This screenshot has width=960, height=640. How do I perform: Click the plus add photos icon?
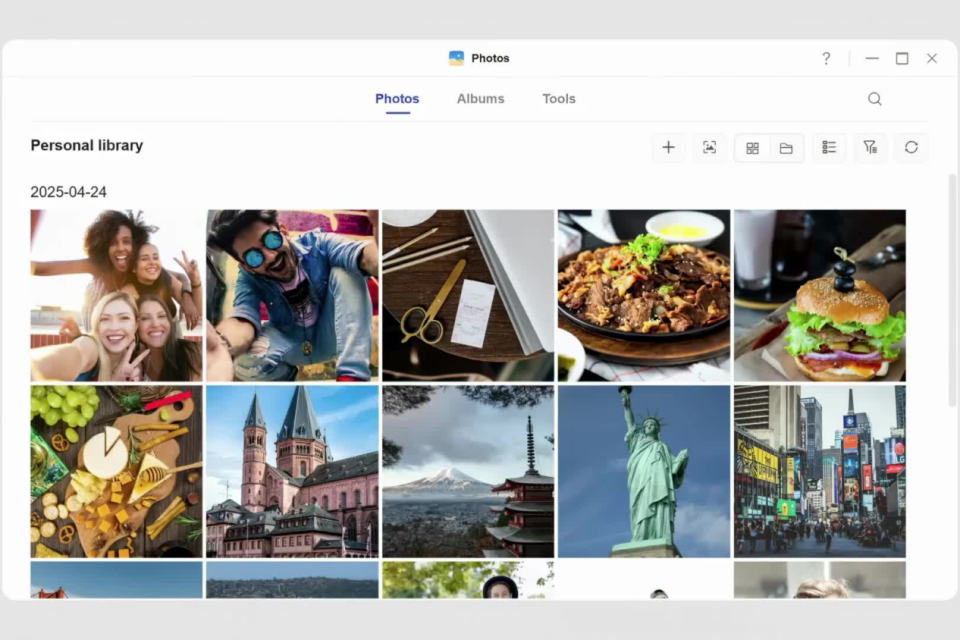(668, 148)
